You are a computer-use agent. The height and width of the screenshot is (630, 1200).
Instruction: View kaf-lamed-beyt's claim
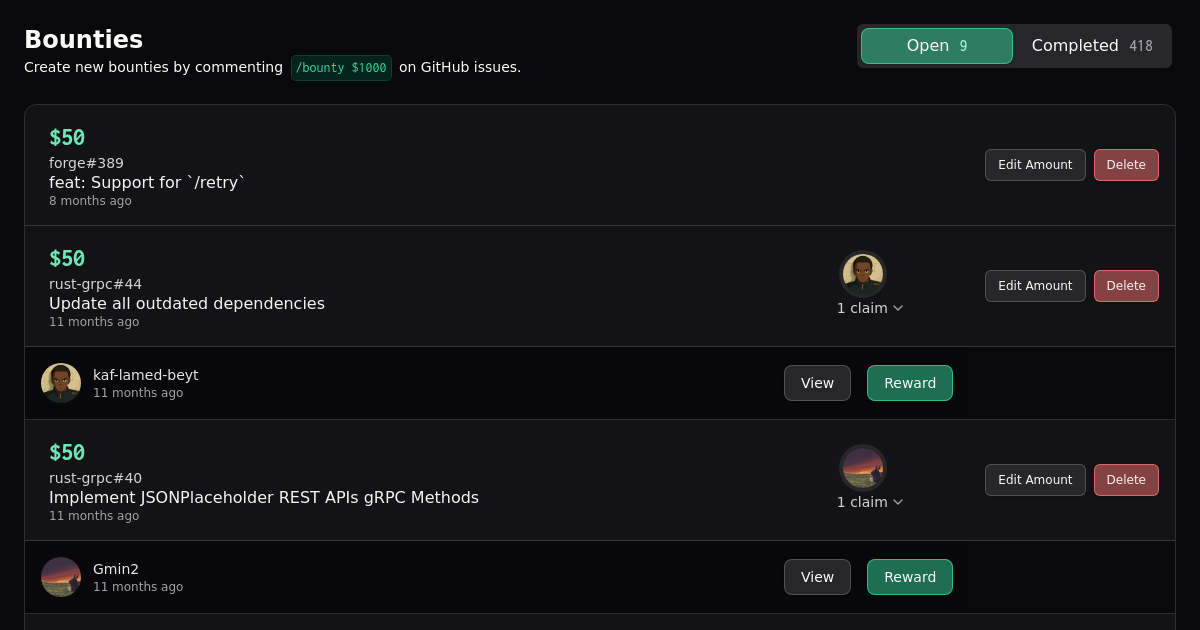point(817,383)
